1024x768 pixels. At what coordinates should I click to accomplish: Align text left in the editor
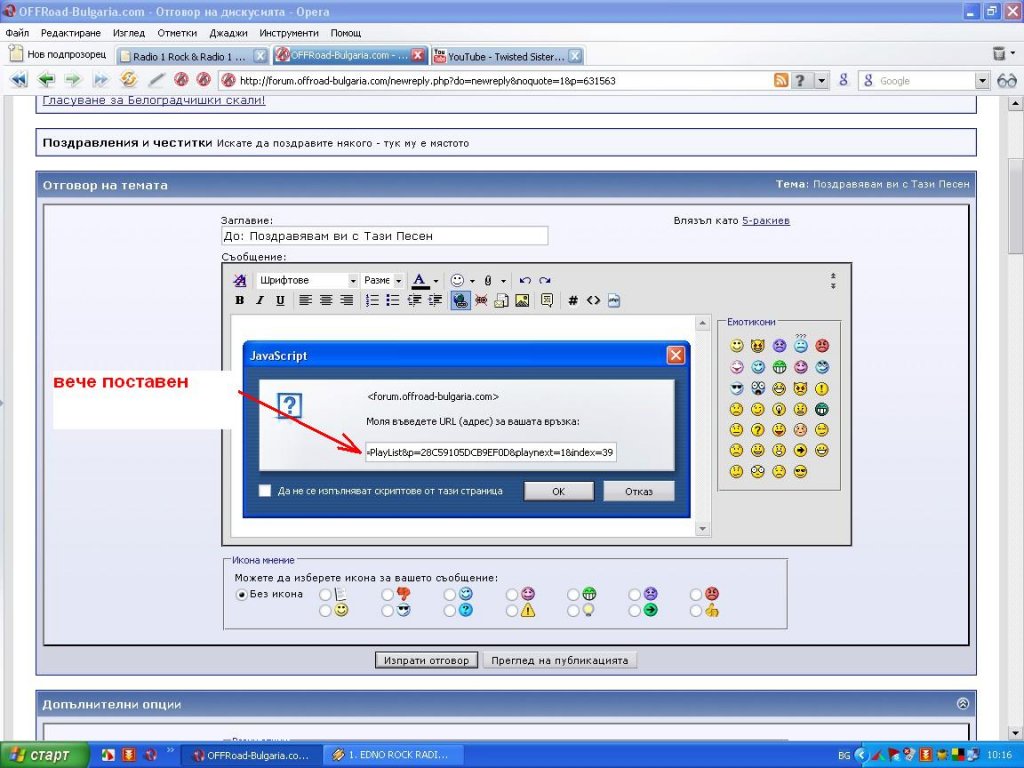[x=305, y=300]
